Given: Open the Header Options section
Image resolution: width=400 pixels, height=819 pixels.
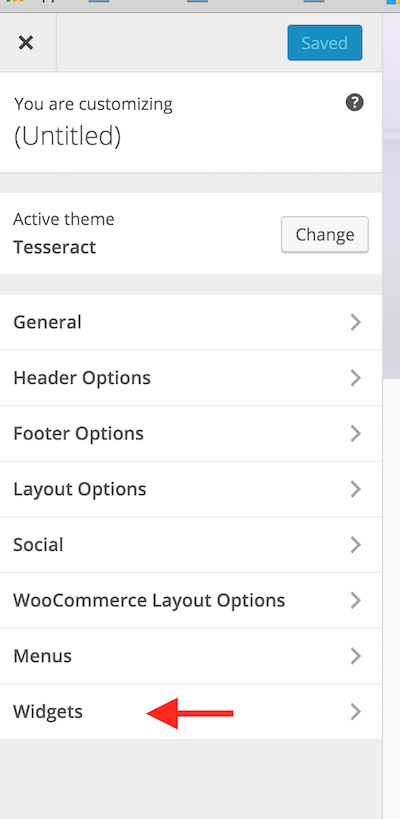Looking at the screenshot, I should click(191, 378).
